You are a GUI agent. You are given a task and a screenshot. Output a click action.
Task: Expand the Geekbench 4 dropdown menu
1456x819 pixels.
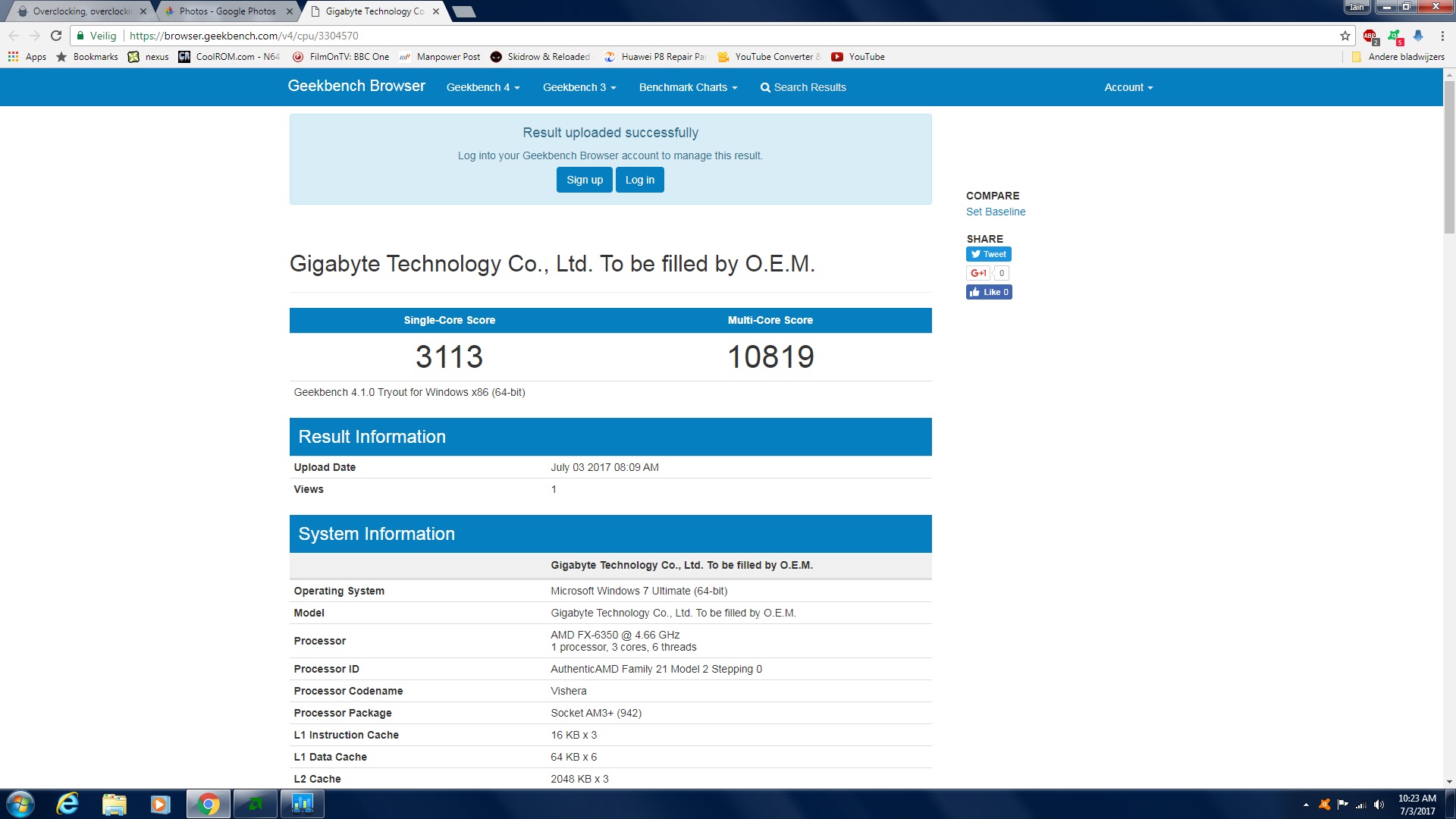[x=483, y=87]
